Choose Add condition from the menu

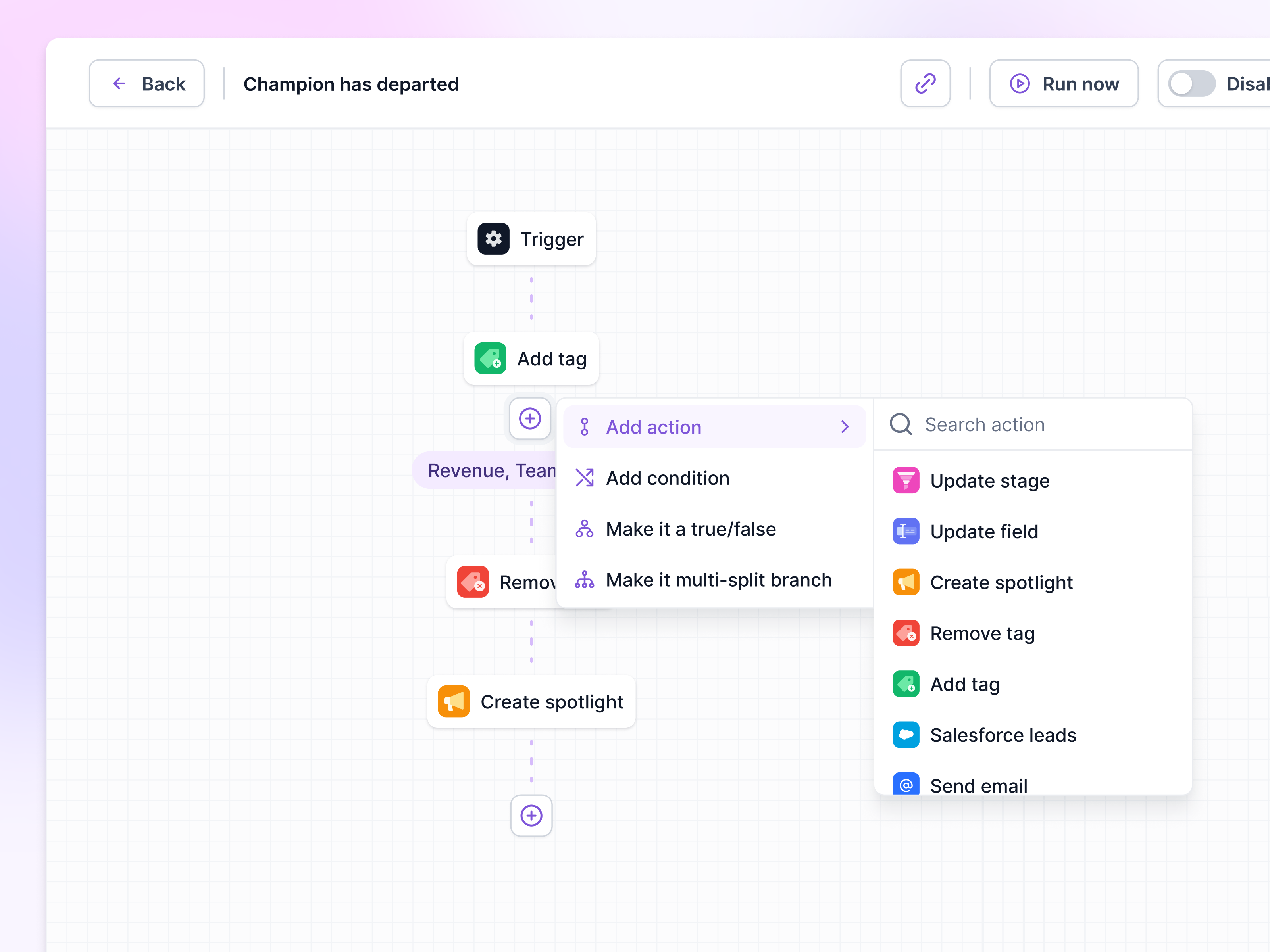[667, 478]
